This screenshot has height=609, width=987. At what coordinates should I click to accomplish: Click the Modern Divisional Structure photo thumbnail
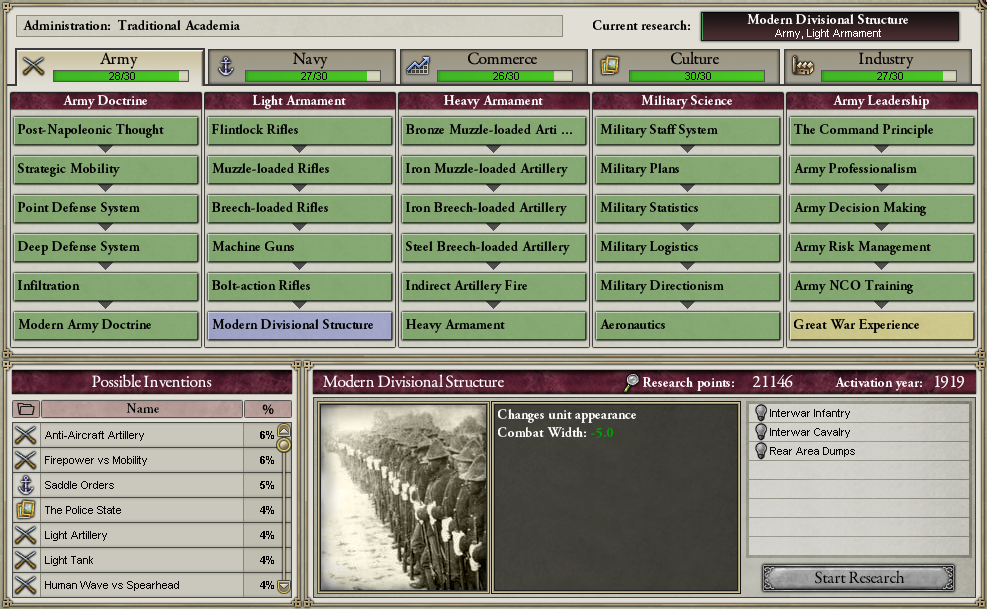(403, 498)
